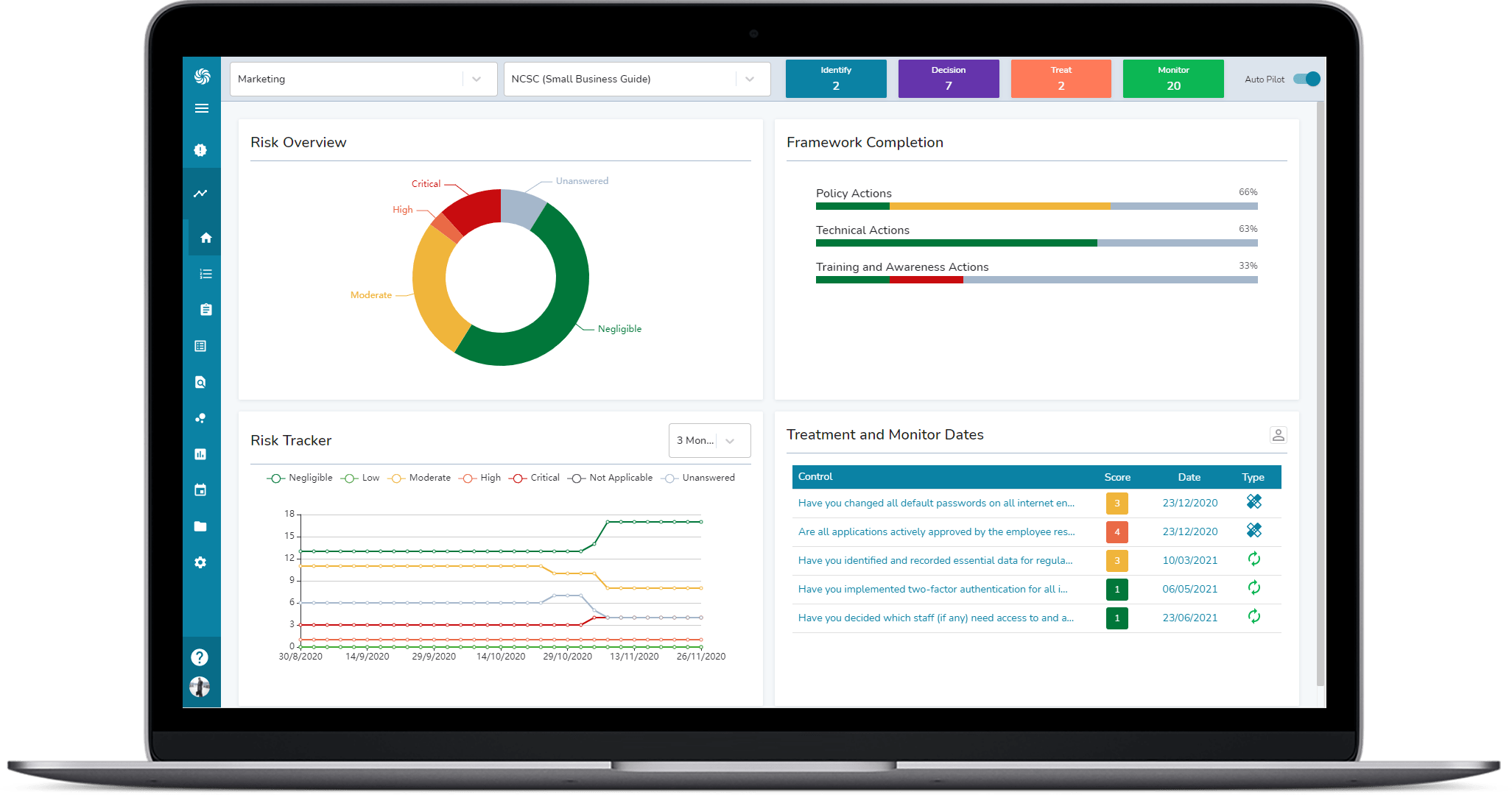Click the dashboard vertical scrollbar

(x=1321, y=394)
